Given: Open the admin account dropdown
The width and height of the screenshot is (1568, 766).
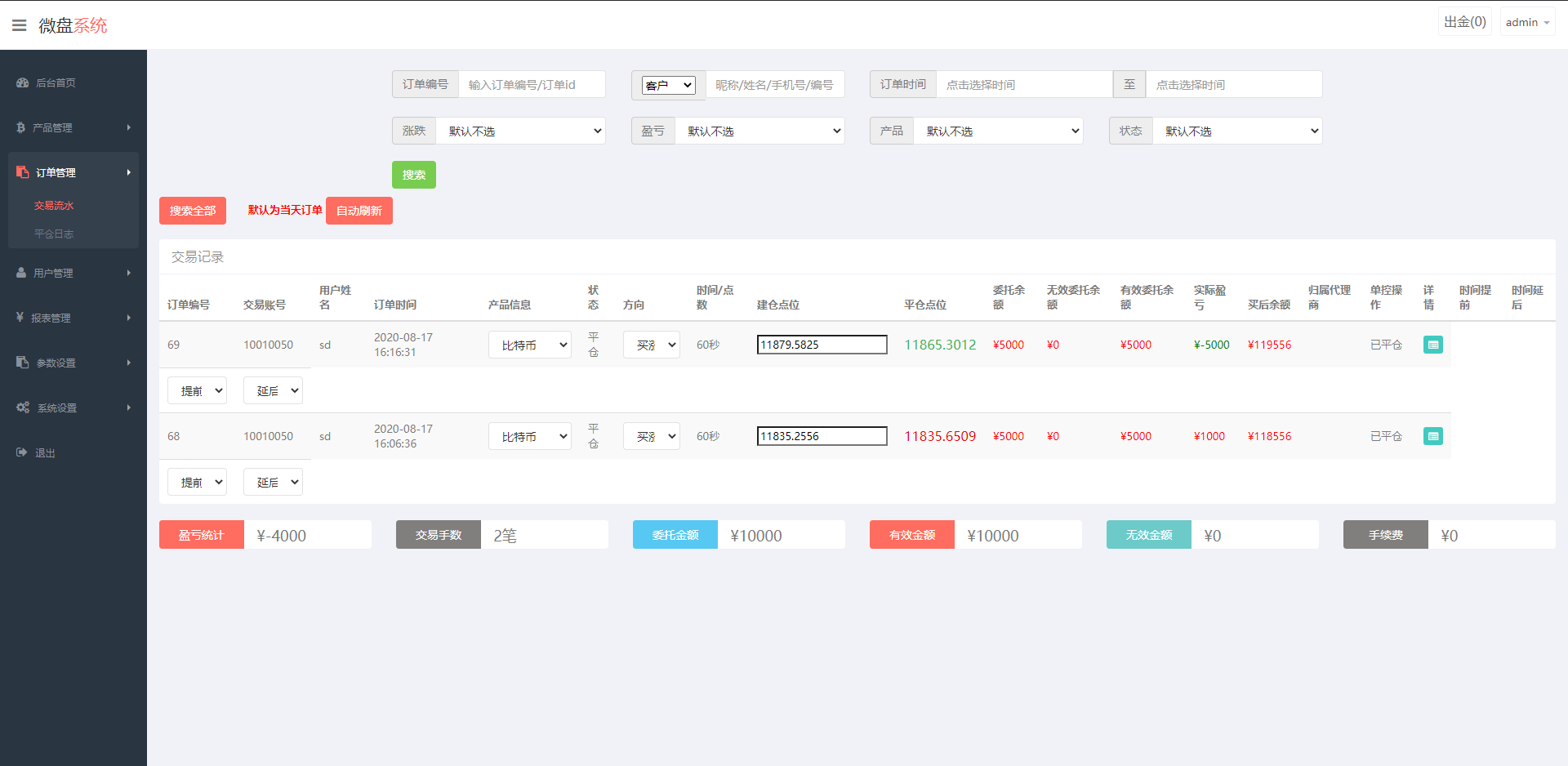Looking at the screenshot, I should click(1526, 21).
